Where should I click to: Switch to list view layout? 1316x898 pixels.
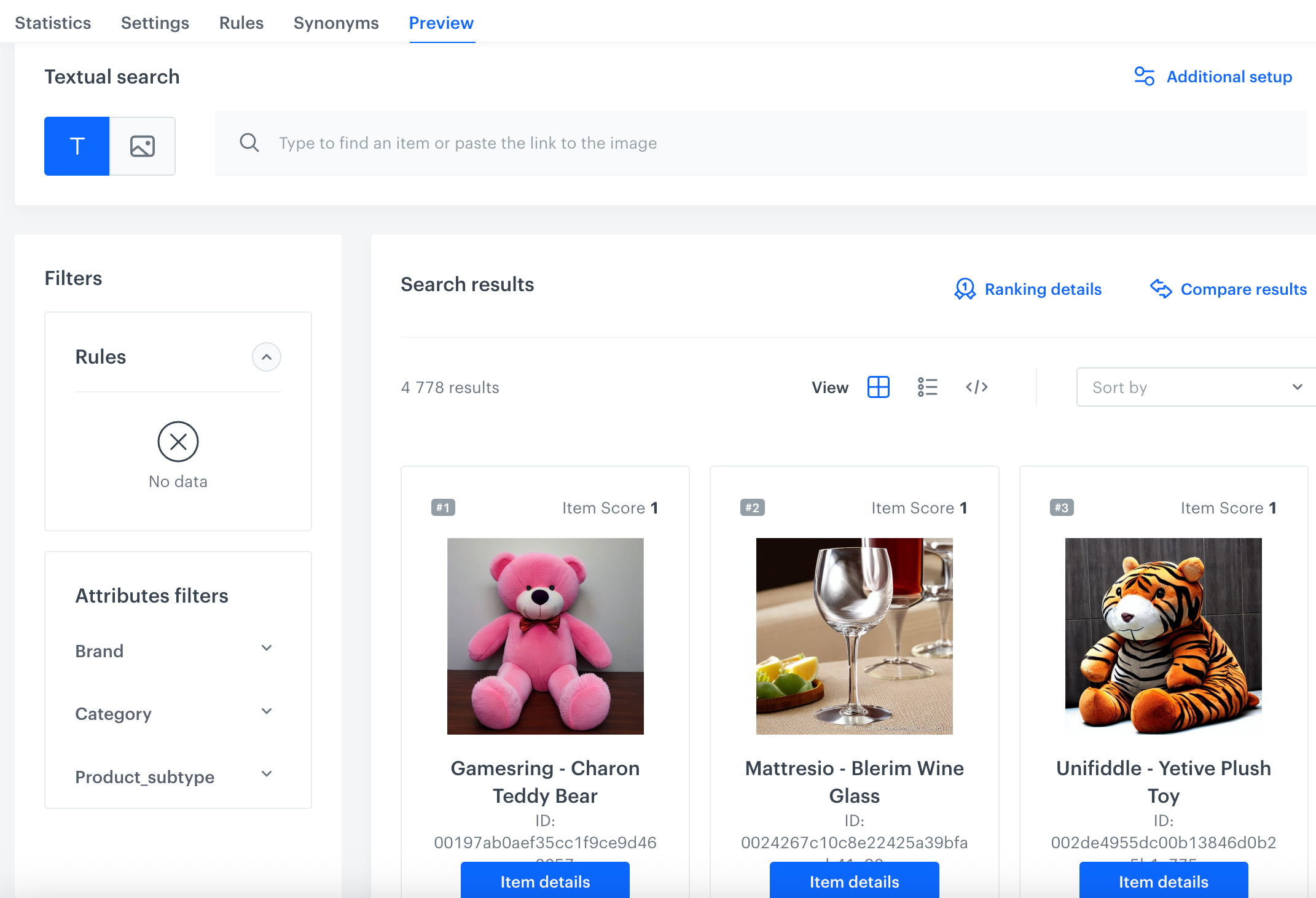(x=927, y=387)
